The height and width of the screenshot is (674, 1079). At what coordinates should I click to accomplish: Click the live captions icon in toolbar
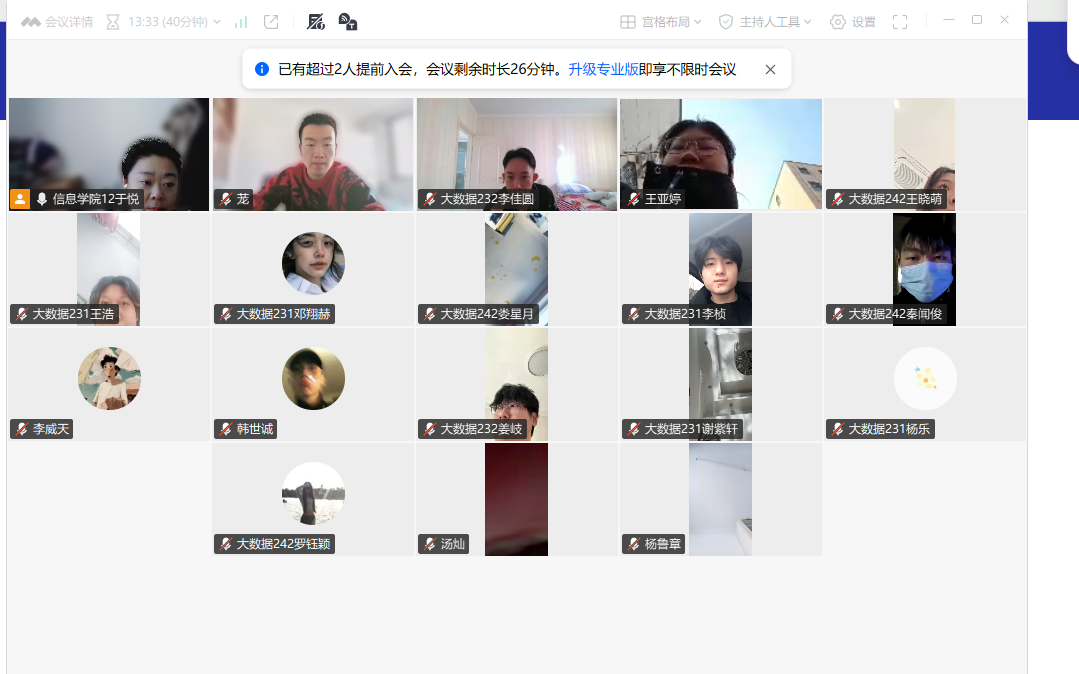(x=347, y=22)
